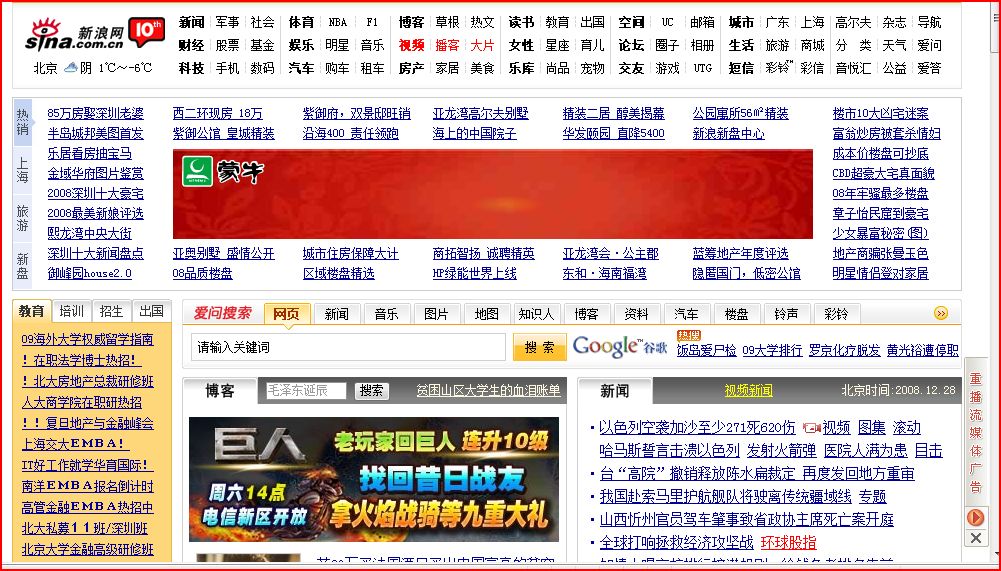Image resolution: width=1001 pixels, height=571 pixels.
Task: Select the 网页 search tab
Action: pos(287,314)
